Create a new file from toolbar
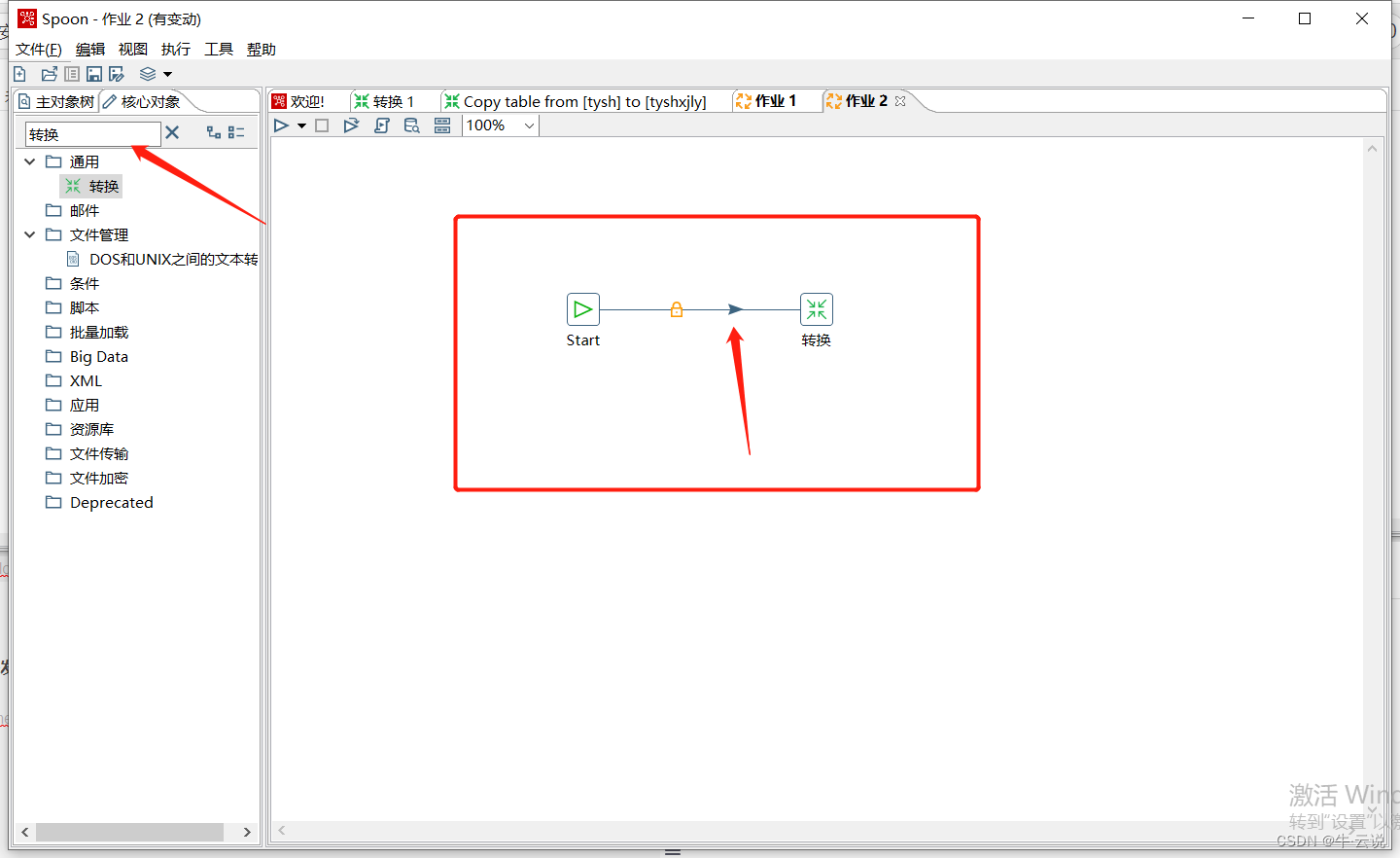The width and height of the screenshot is (1400, 858). coord(19,74)
